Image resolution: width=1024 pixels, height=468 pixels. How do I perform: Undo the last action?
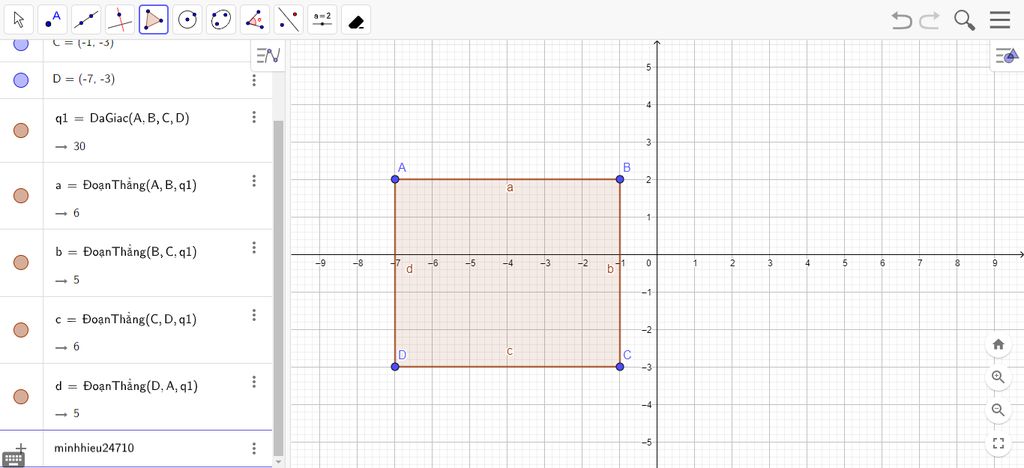pyautogui.click(x=902, y=20)
